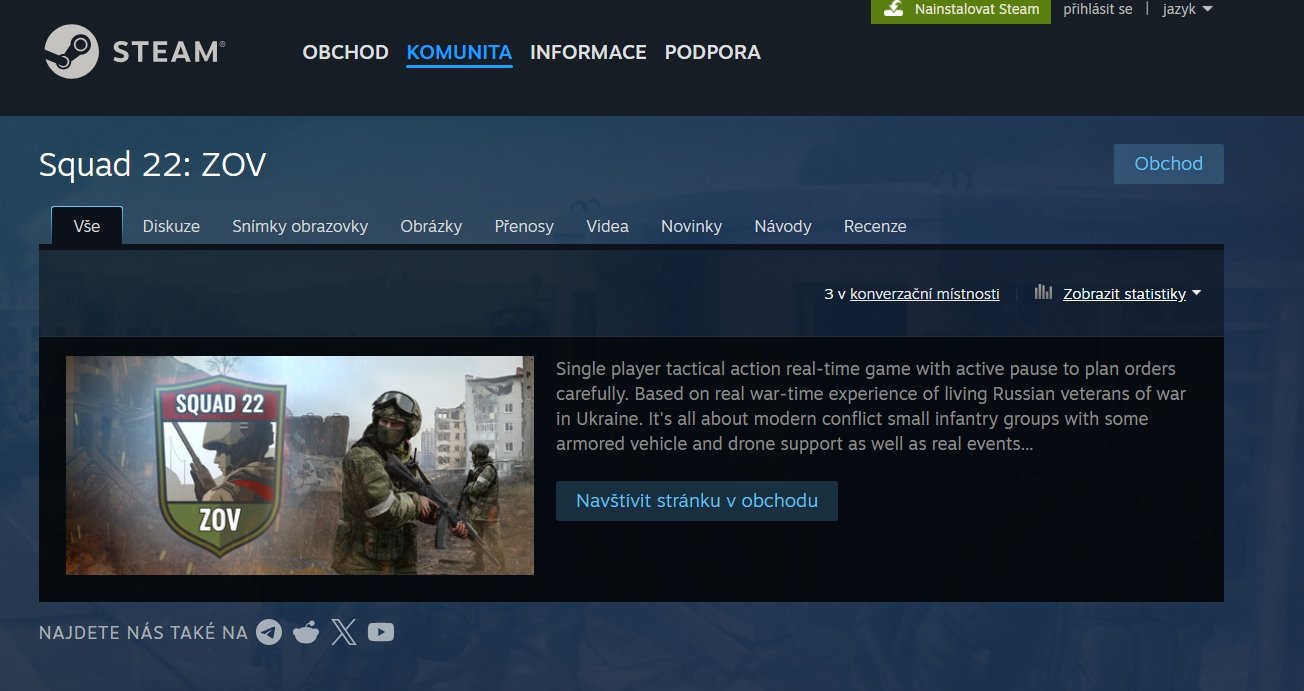The width and height of the screenshot is (1304, 691).
Task: Open the Telegram social link icon
Action: pos(269,632)
